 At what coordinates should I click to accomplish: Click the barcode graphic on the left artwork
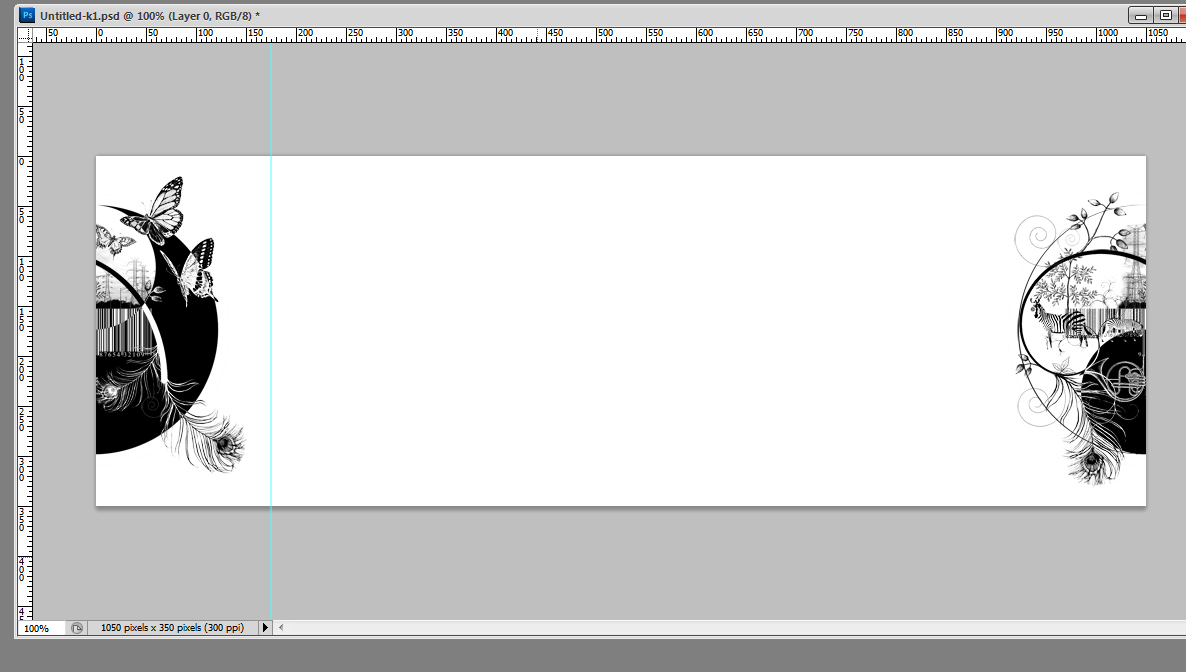pos(120,332)
